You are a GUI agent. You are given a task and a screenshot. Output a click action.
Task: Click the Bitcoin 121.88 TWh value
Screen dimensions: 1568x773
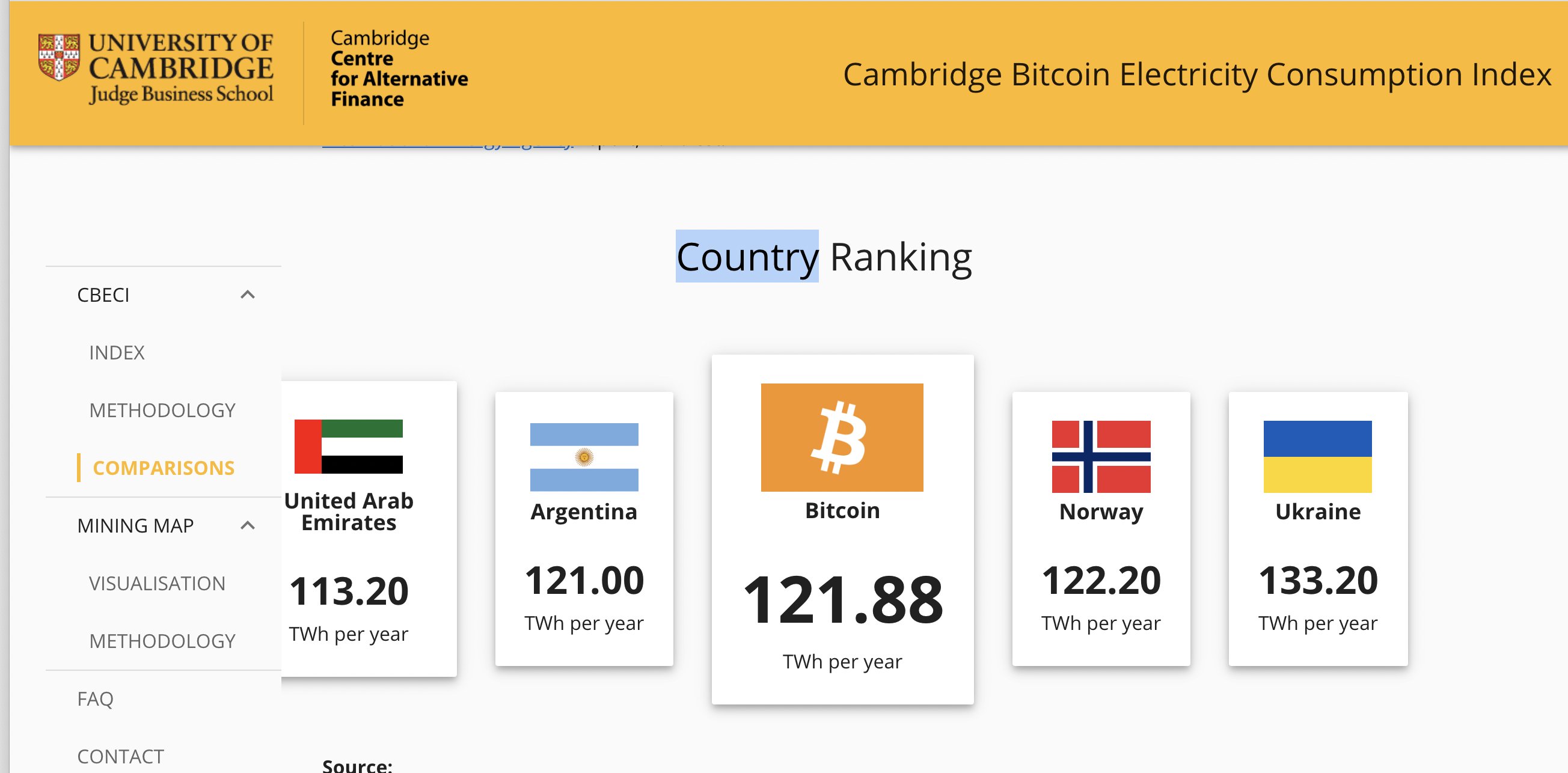[842, 600]
